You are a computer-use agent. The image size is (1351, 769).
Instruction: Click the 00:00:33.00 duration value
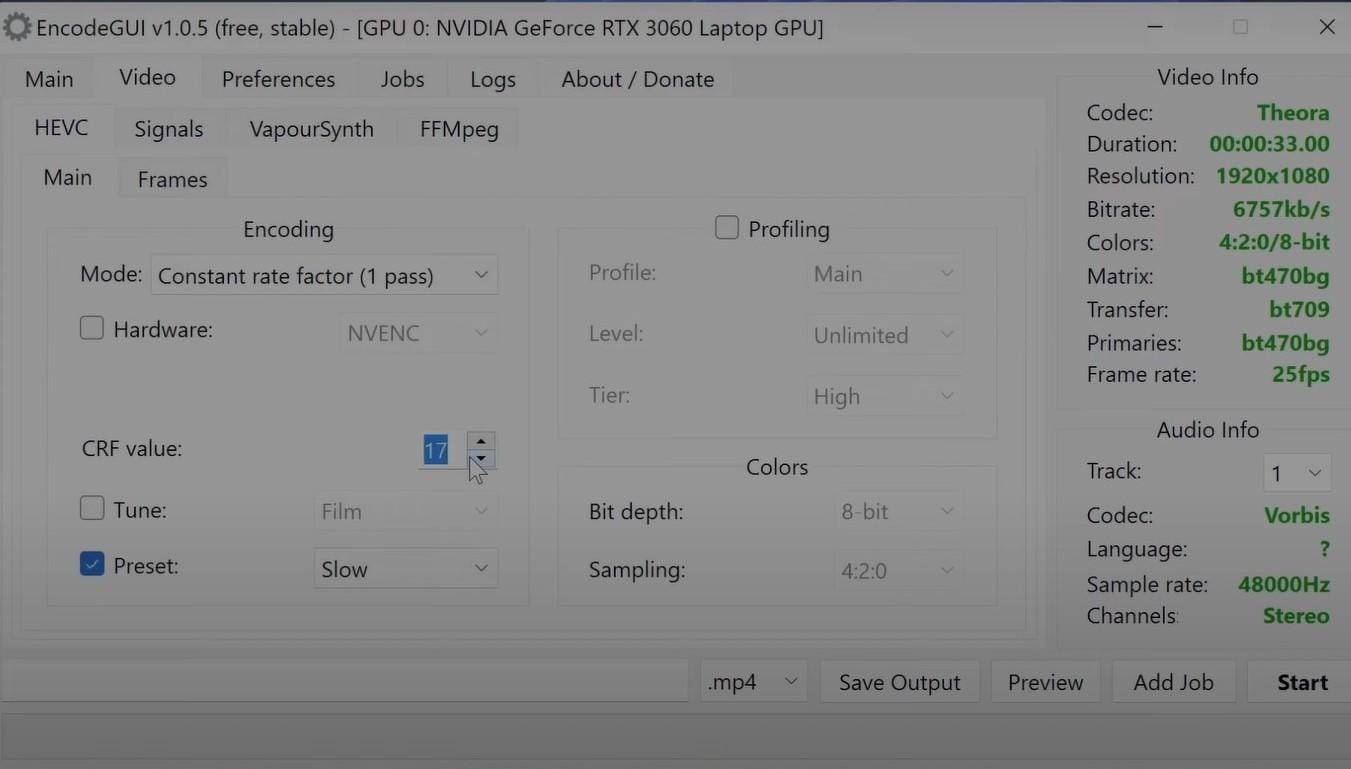pos(1269,144)
